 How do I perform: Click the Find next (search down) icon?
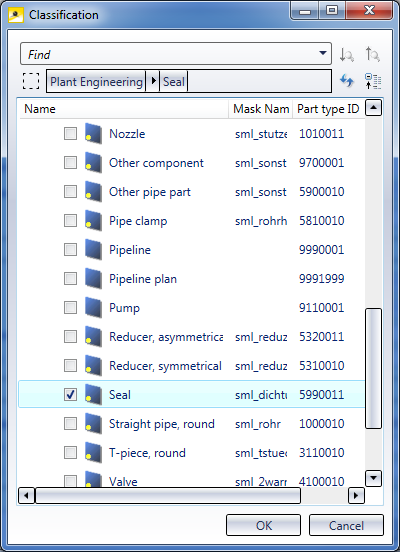click(x=346, y=55)
